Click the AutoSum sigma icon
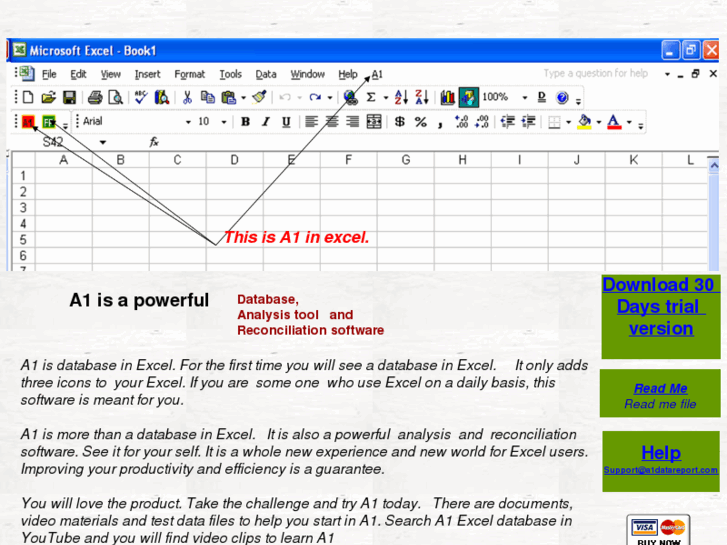 coord(371,97)
